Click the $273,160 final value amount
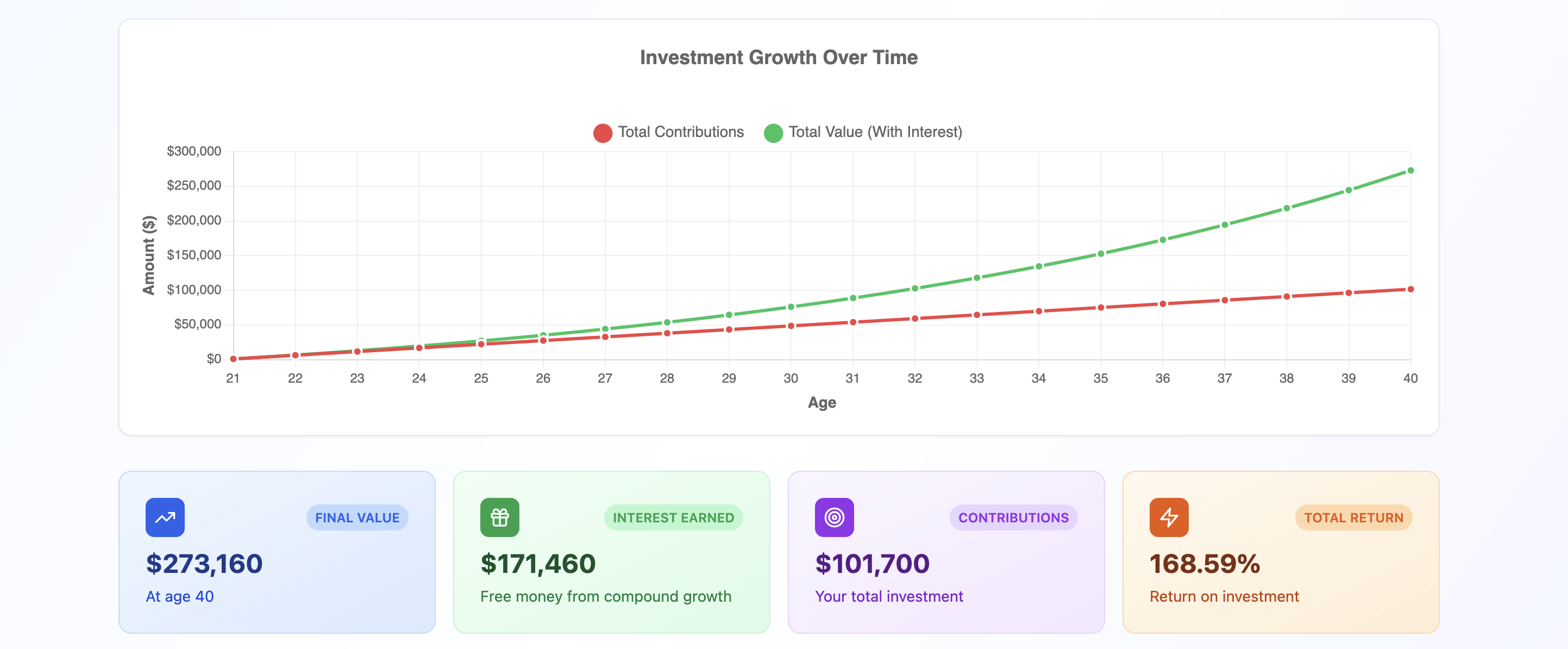1568x649 pixels. (203, 564)
